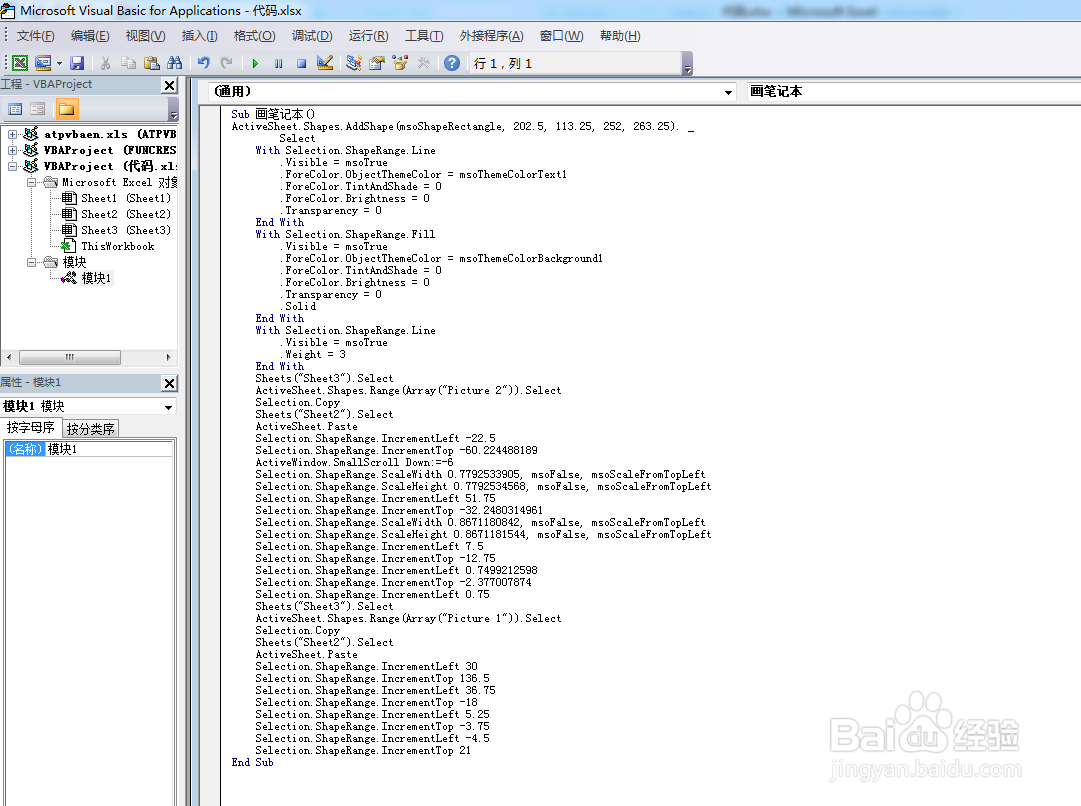
Task: Click View Object icon in project panel
Action: 37,109
